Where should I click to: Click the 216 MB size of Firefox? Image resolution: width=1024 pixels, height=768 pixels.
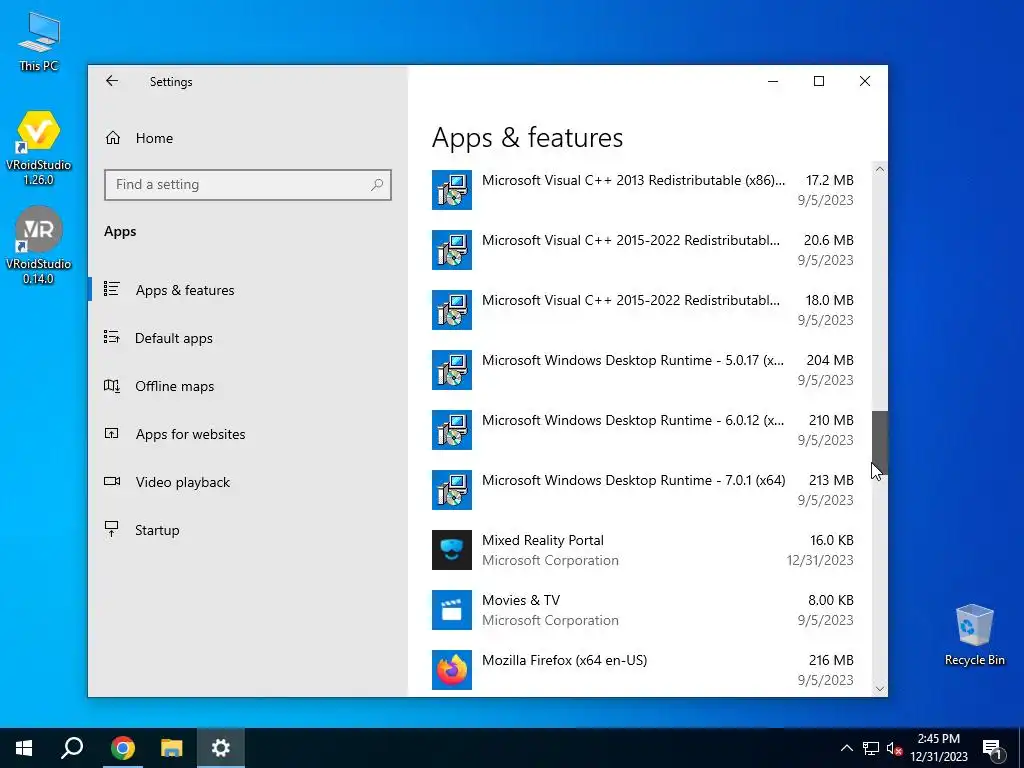click(x=831, y=660)
